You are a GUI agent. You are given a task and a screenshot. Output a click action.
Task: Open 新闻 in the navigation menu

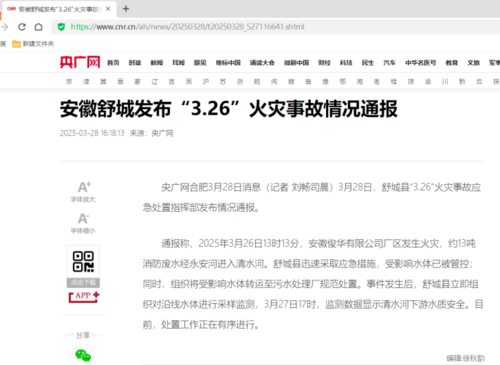coord(157,63)
